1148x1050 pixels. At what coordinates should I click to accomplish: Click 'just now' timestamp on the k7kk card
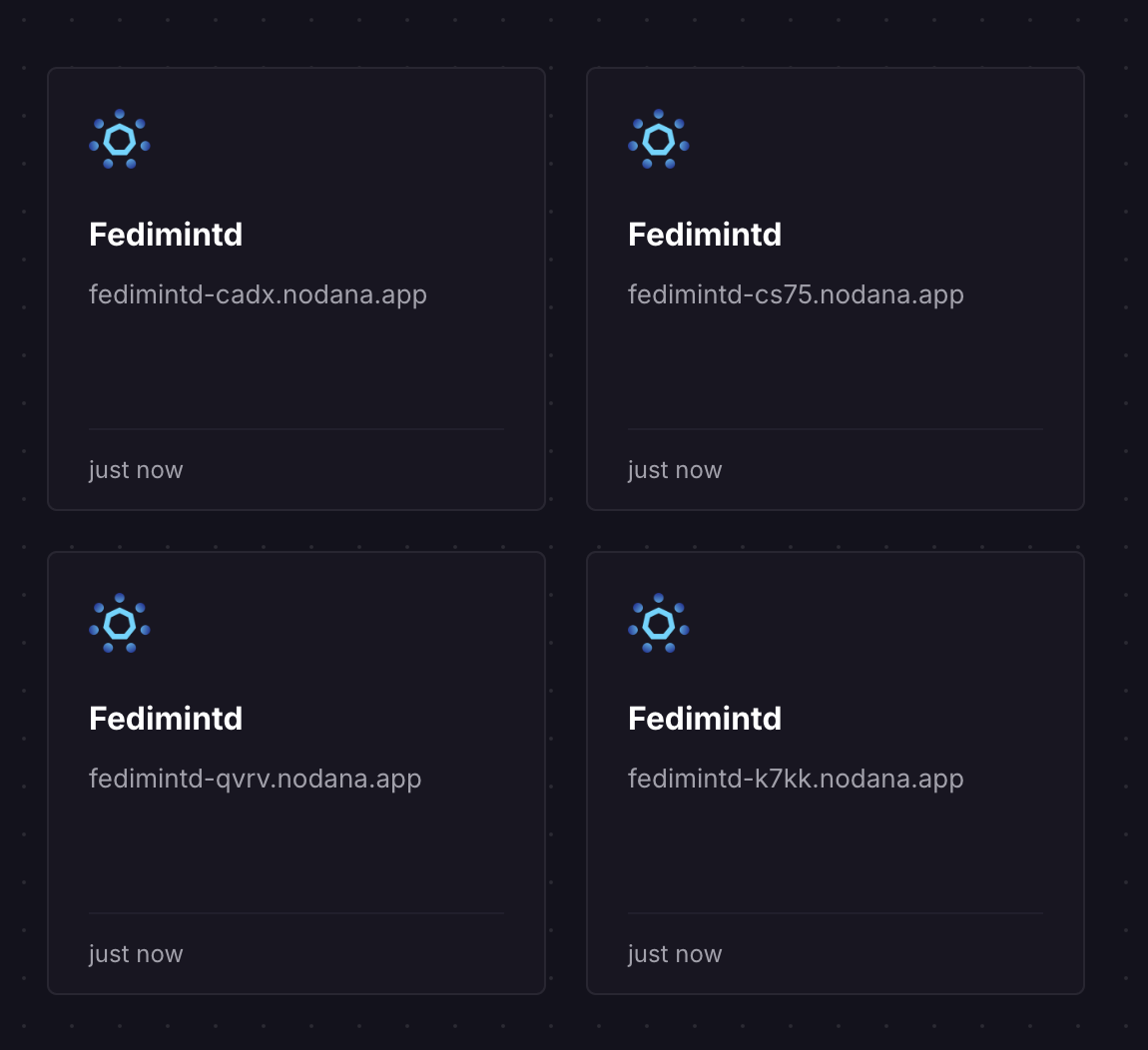pos(675,954)
